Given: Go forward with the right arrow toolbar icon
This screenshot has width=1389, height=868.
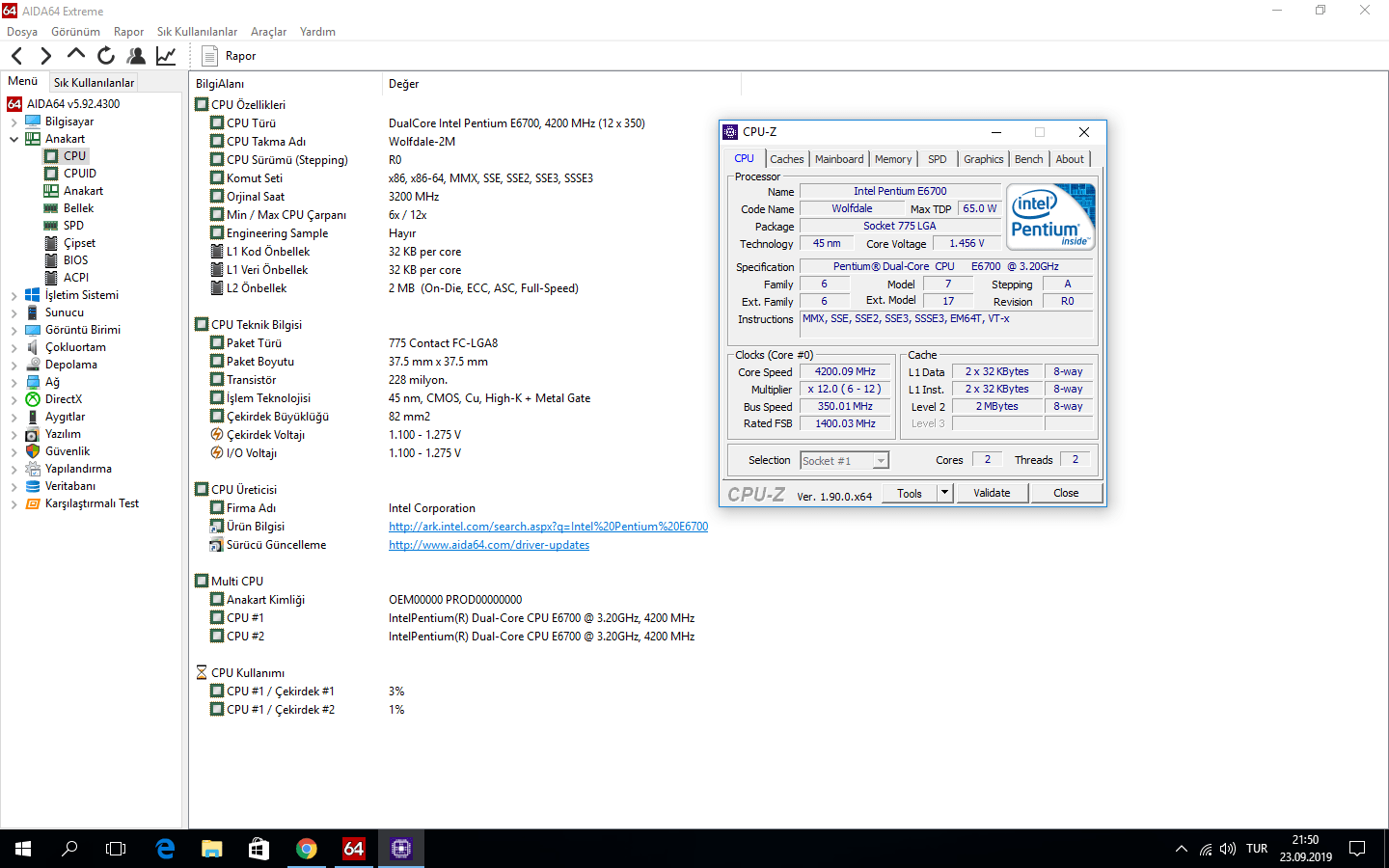Looking at the screenshot, I should click(45, 56).
